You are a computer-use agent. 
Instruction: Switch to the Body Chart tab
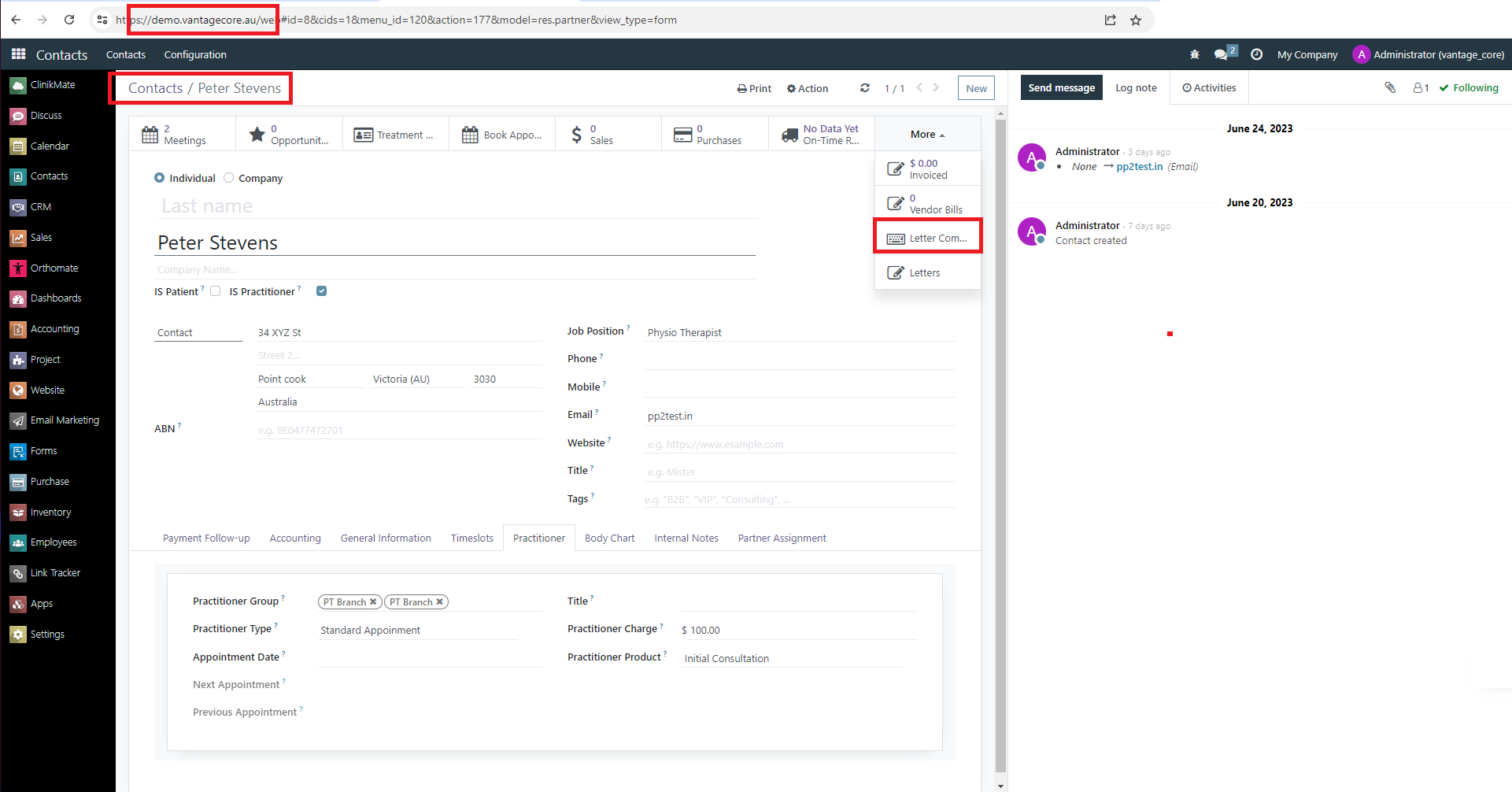pyautogui.click(x=609, y=538)
